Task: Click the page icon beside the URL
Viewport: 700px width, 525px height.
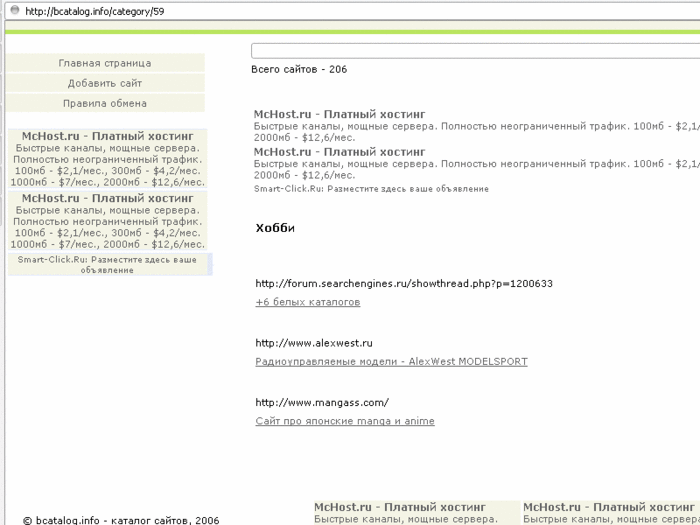Action: pos(15,10)
